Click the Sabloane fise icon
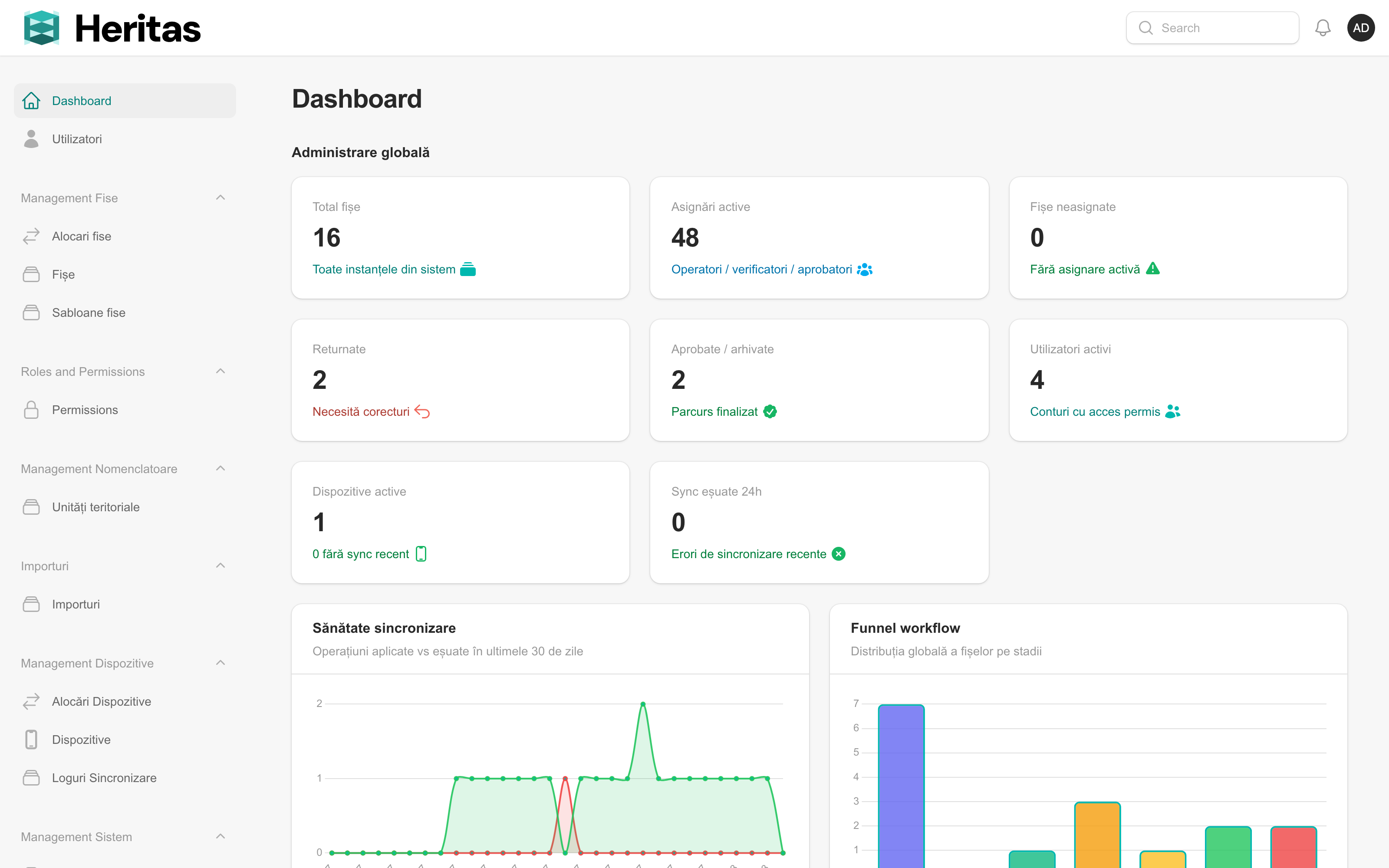Viewport: 1389px width, 868px height. [x=31, y=312]
